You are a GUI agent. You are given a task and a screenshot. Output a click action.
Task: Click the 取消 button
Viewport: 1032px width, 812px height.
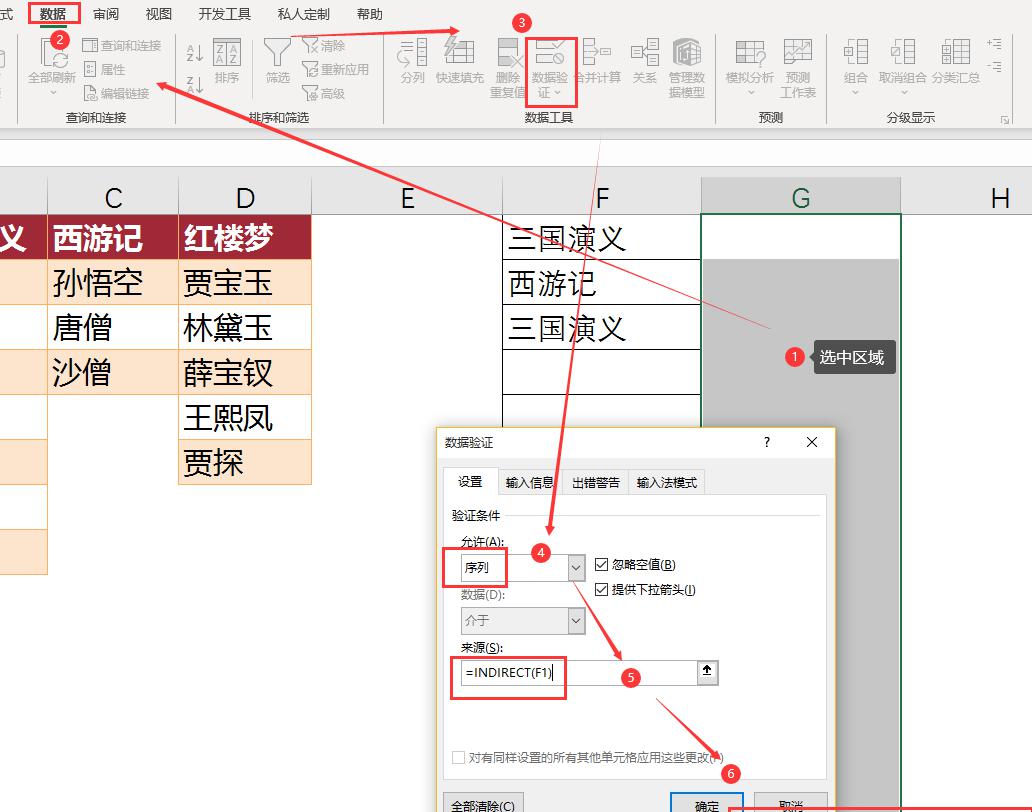(x=790, y=803)
